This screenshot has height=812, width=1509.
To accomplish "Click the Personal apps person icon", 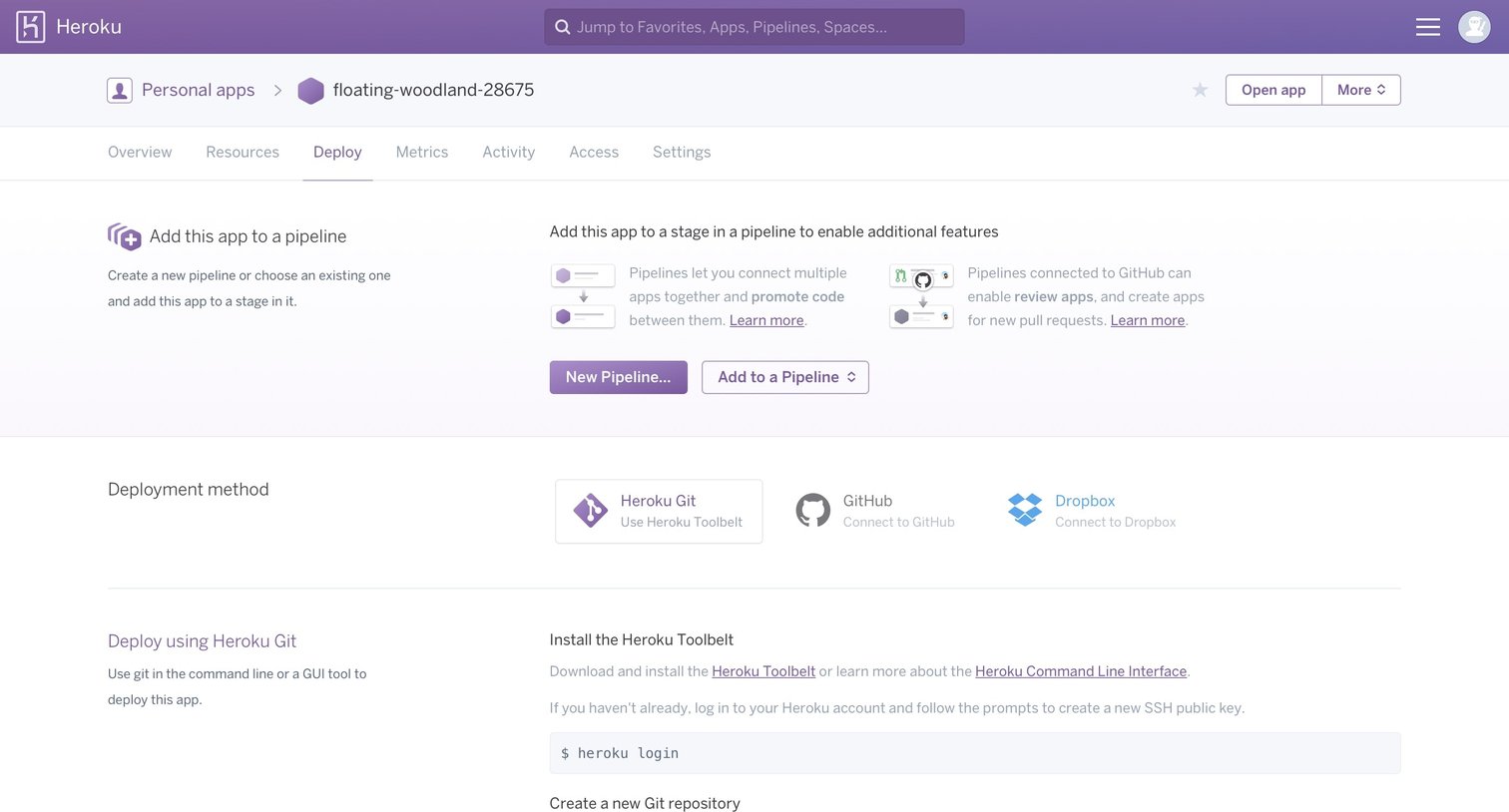I will (120, 91).
